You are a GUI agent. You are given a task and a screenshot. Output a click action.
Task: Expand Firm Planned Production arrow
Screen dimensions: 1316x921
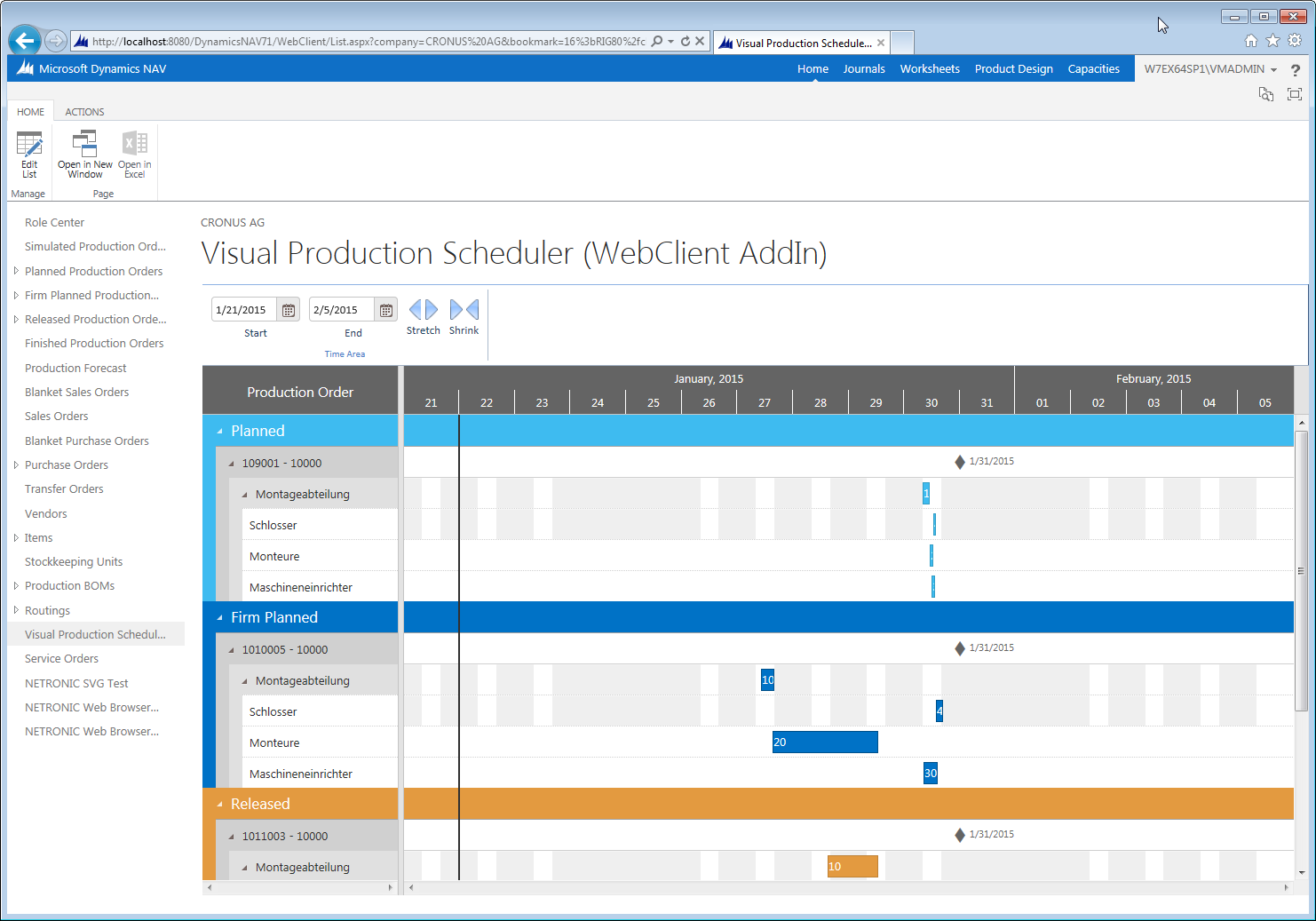pos(16,295)
